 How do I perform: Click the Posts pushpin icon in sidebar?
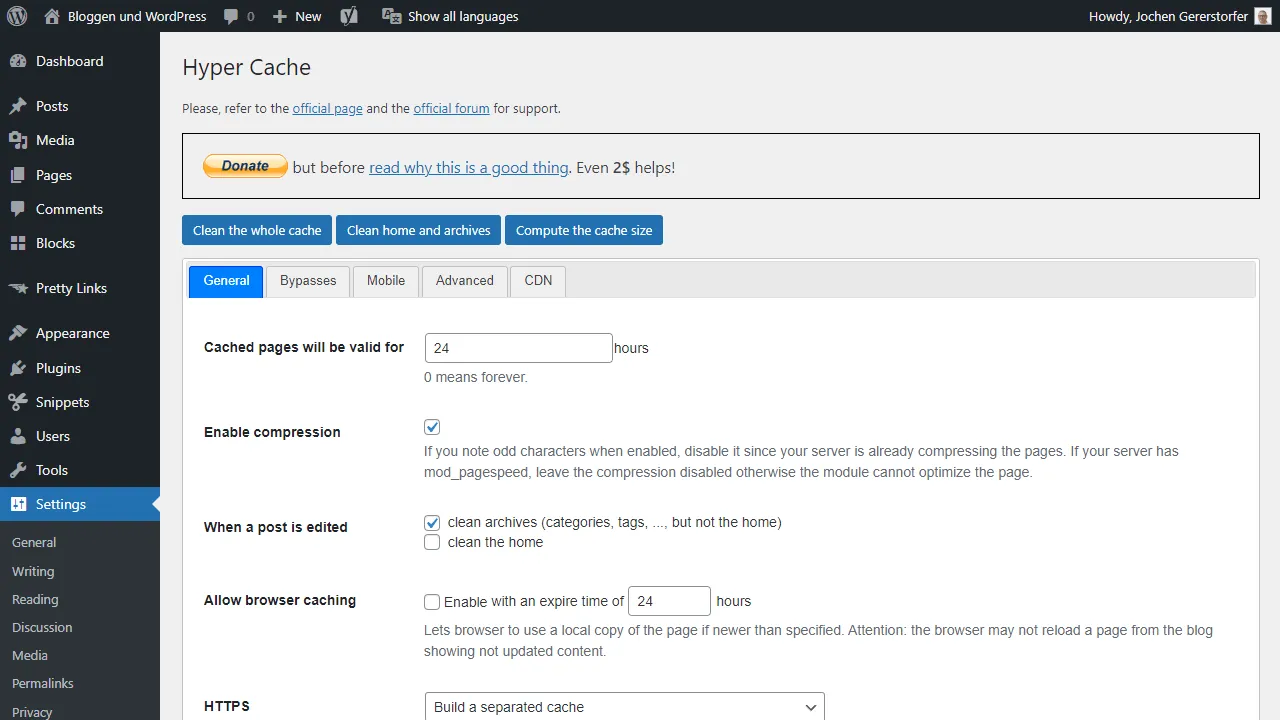pos(18,106)
